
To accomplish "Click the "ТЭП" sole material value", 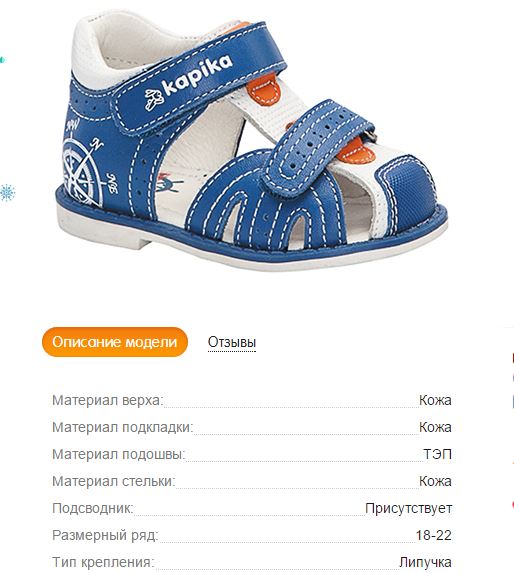I will (x=437, y=454).
